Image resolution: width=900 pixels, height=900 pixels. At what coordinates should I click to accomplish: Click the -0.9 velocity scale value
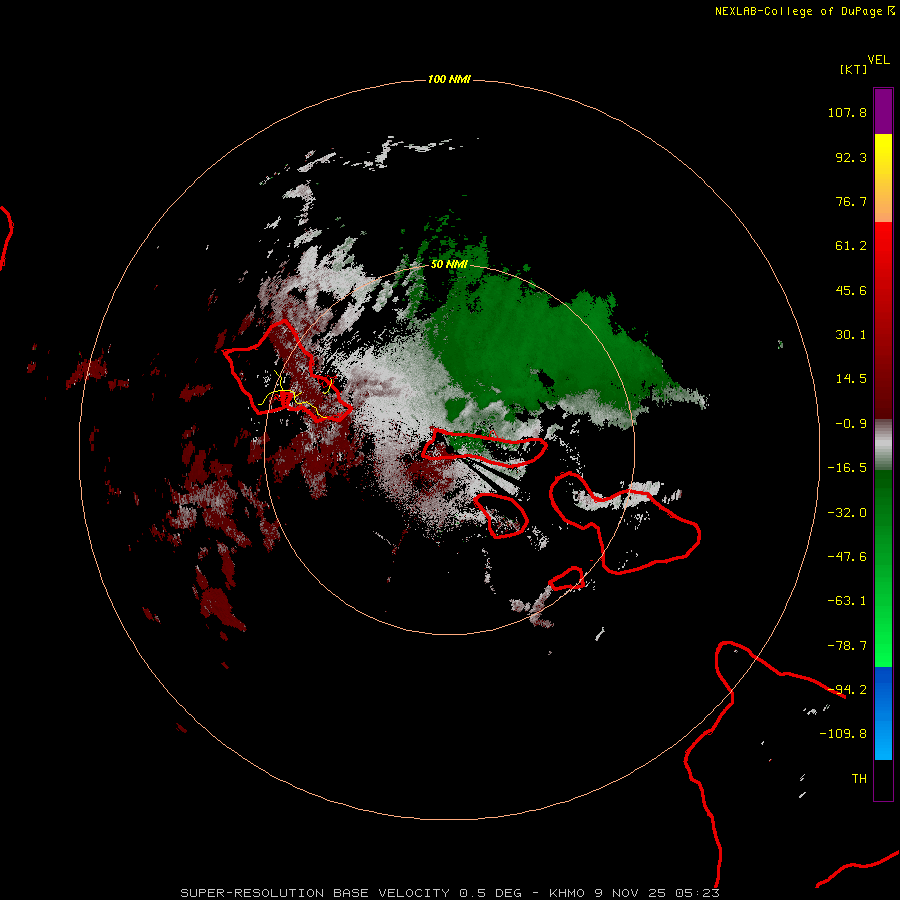tap(851, 424)
